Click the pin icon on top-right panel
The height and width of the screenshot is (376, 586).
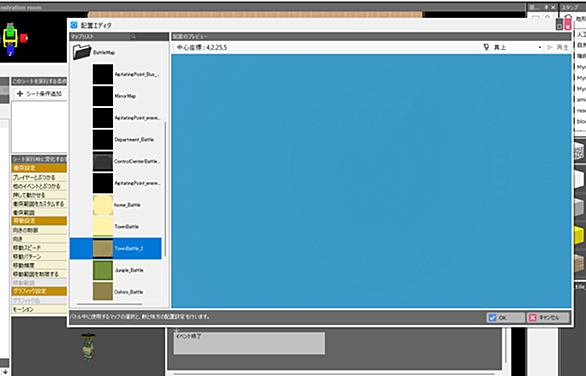pyautogui.click(x=546, y=7)
